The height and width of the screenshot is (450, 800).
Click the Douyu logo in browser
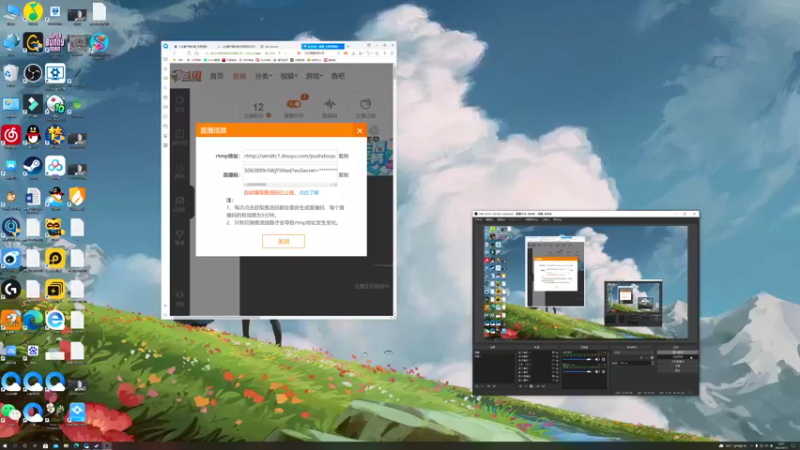pos(187,76)
